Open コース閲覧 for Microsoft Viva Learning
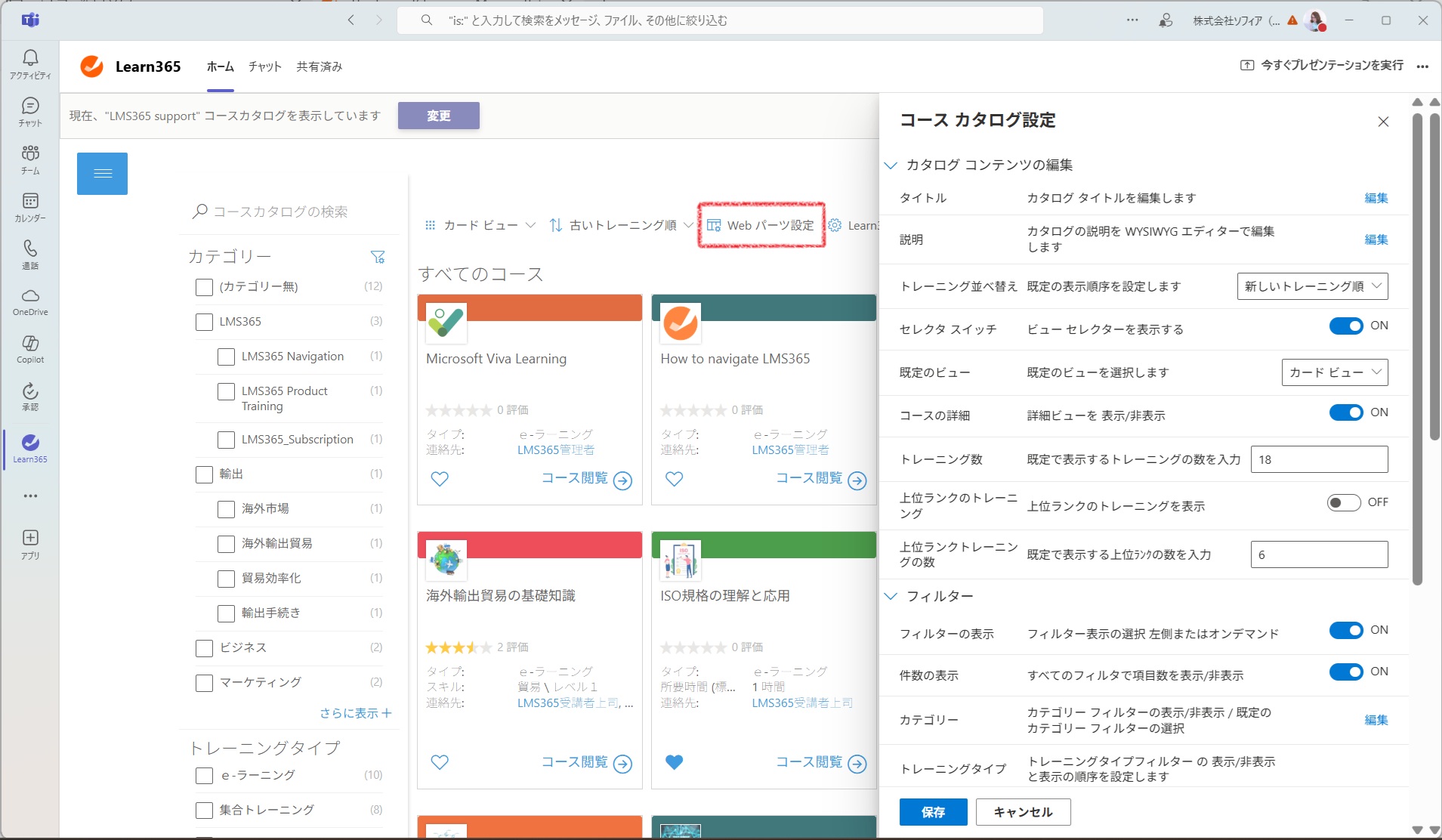 click(x=587, y=479)
